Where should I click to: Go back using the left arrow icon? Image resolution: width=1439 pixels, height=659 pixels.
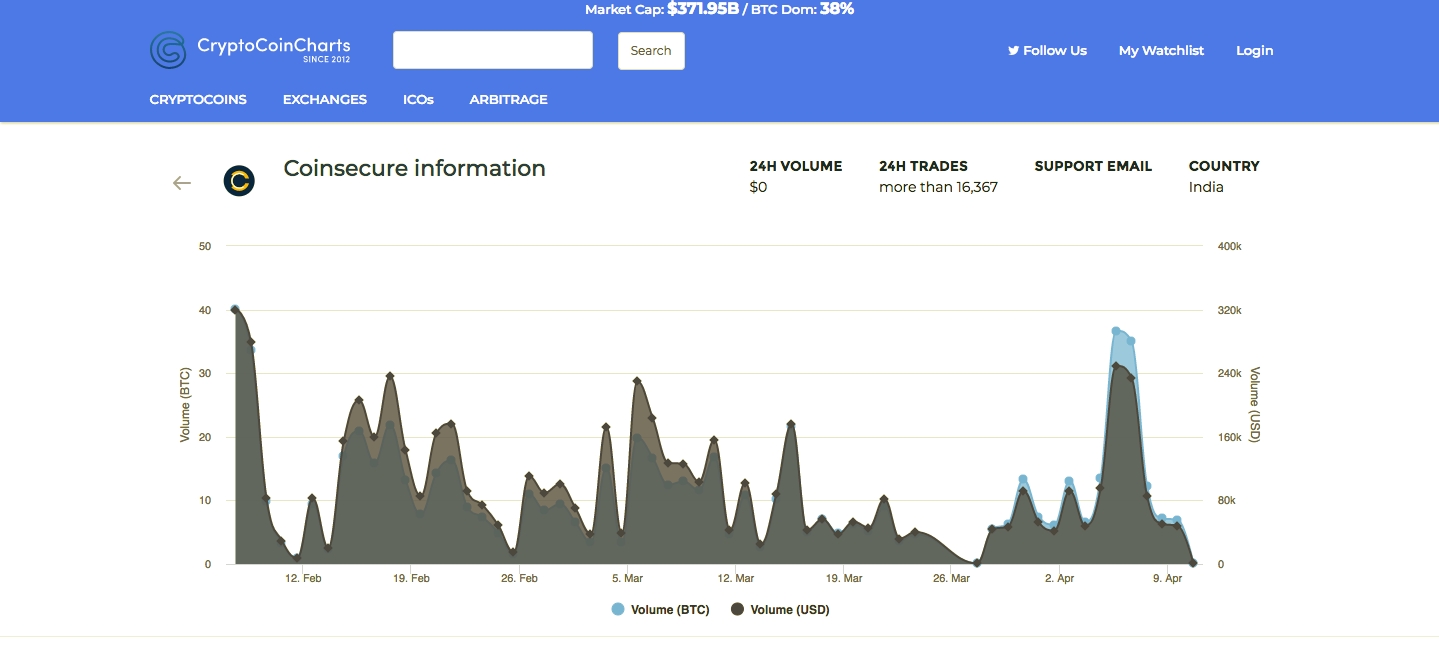[182, 182]
